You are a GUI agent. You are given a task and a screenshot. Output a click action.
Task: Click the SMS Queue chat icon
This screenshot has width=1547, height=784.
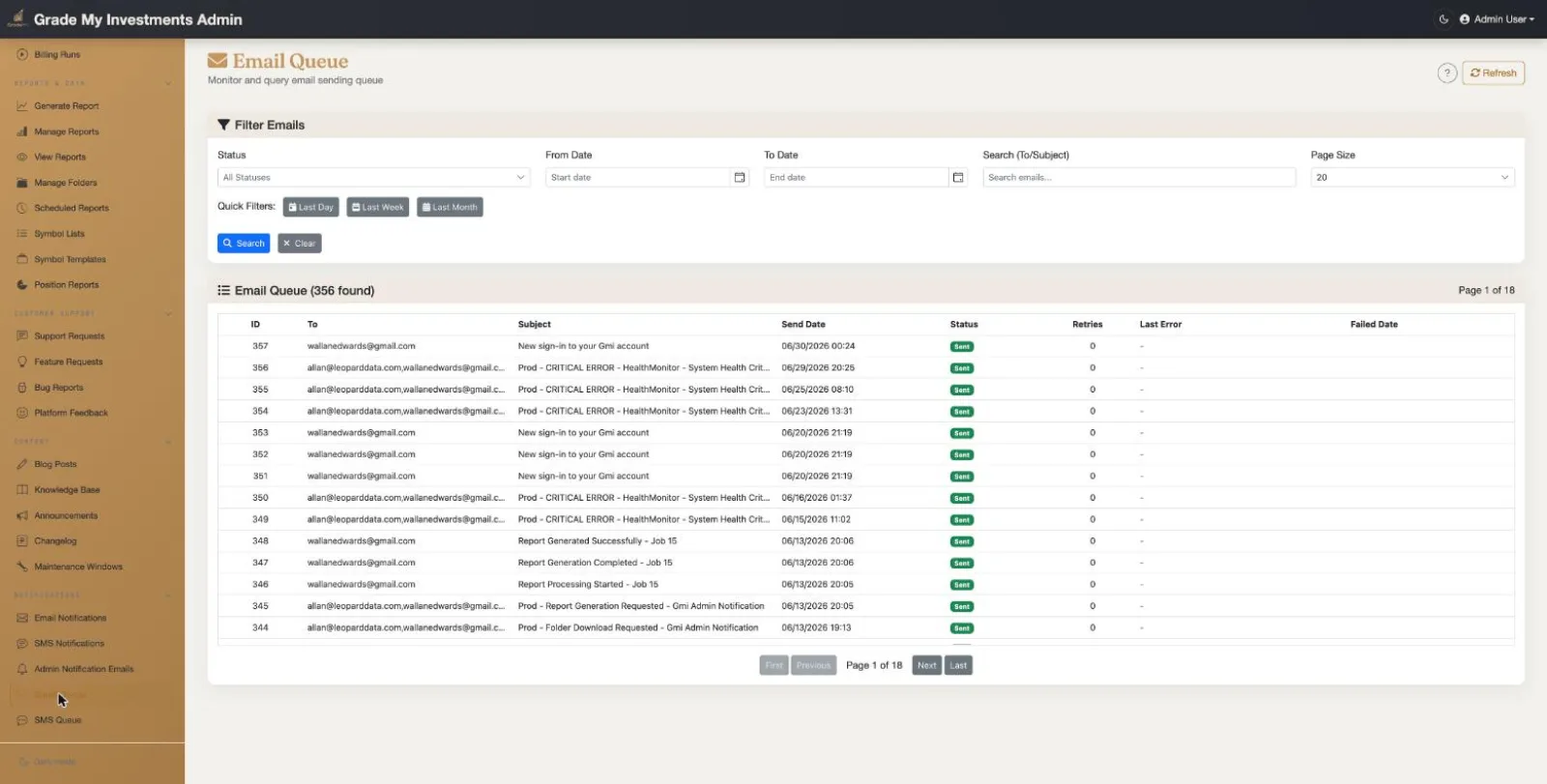[x=22, y=720]
